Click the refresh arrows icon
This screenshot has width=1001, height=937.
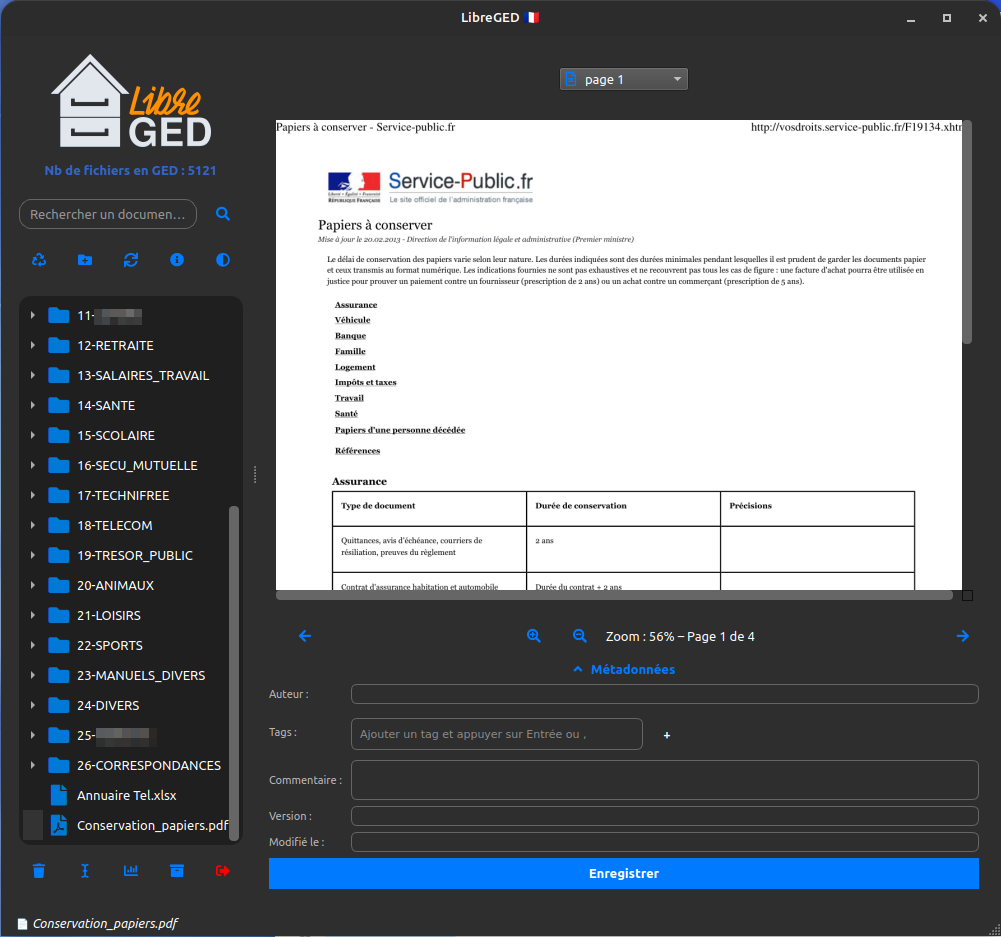pyautogui.click(x=131, y=260)
